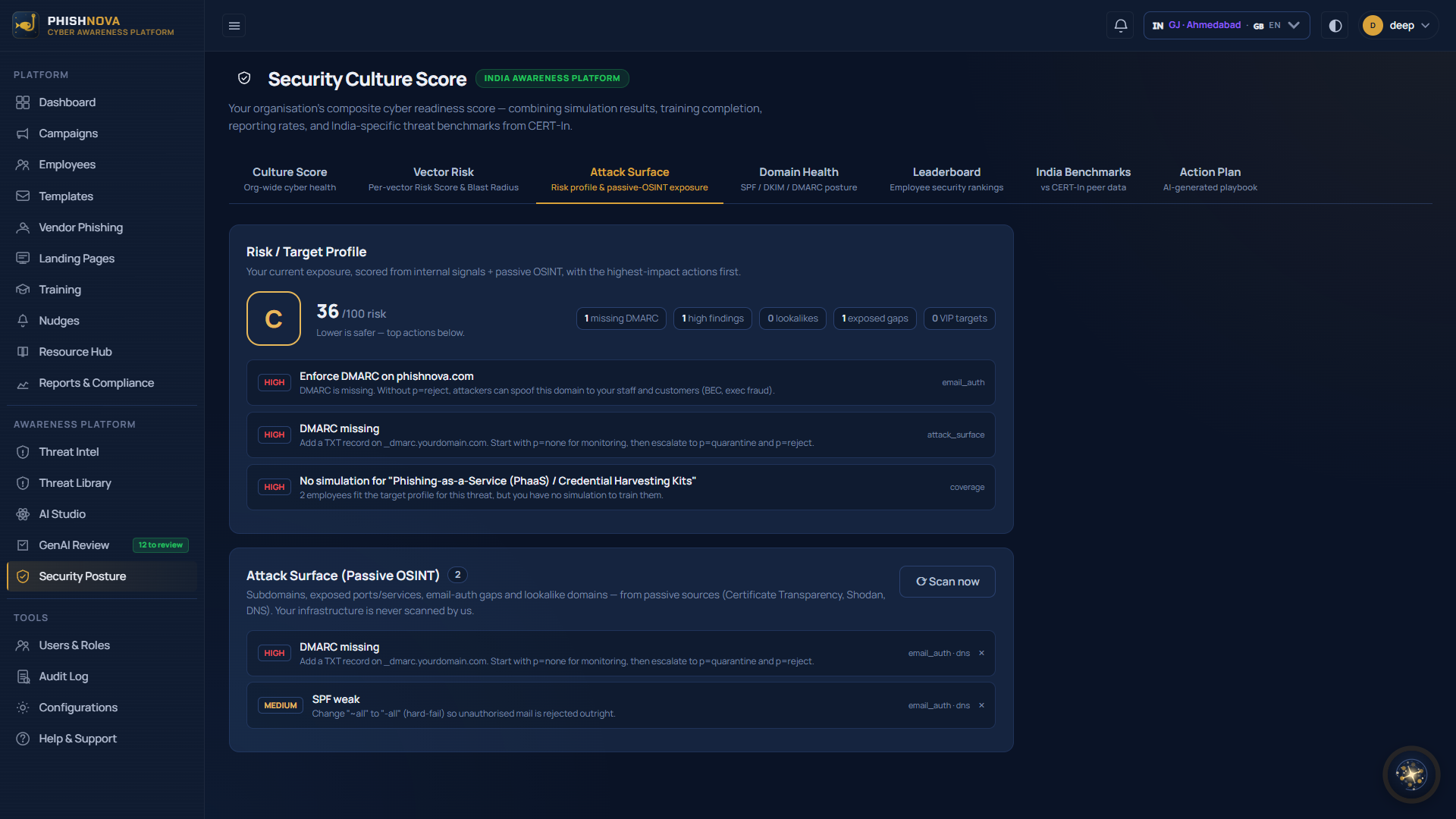Open the India Benchmarks tab
The image size is (1456, 819).
click(x=1083, y=179)
